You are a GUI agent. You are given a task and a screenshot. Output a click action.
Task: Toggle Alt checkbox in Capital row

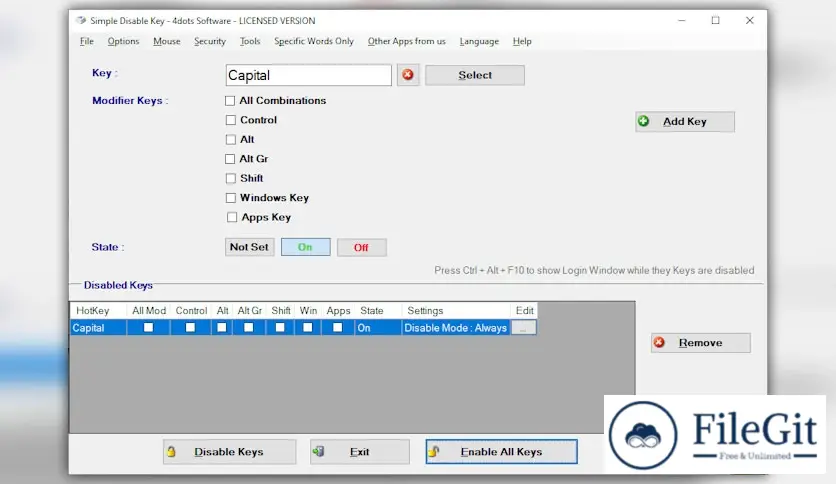[x=222, y=327]
